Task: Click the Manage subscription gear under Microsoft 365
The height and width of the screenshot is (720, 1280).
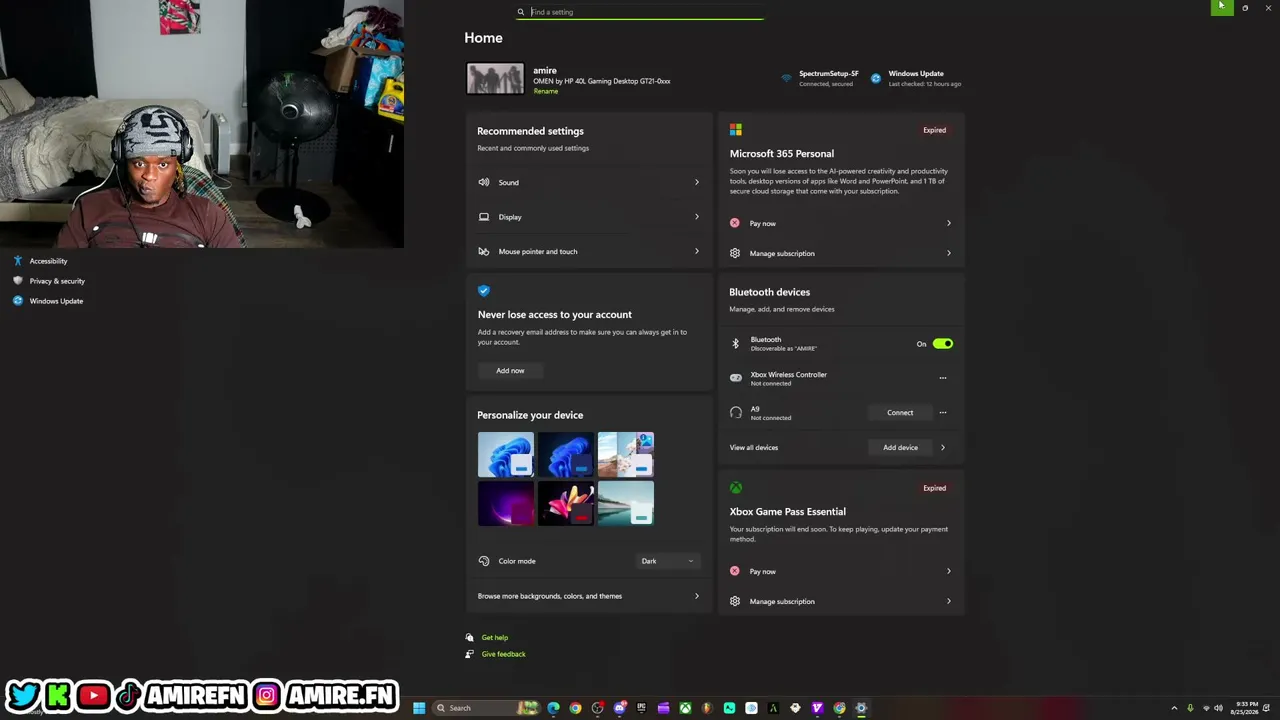Action: pyautogui.click(x=735, y=253)
